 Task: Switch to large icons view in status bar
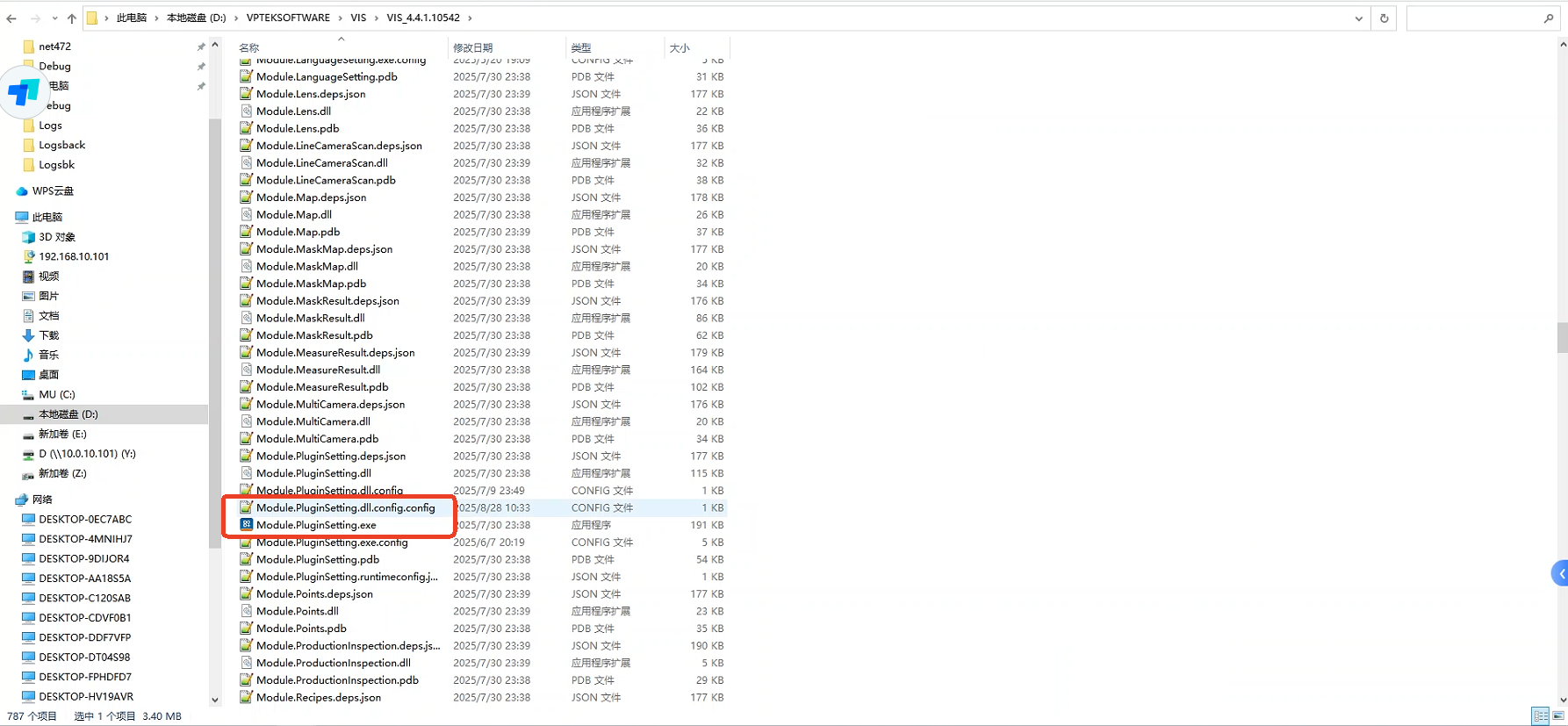tap(1558, 716)
